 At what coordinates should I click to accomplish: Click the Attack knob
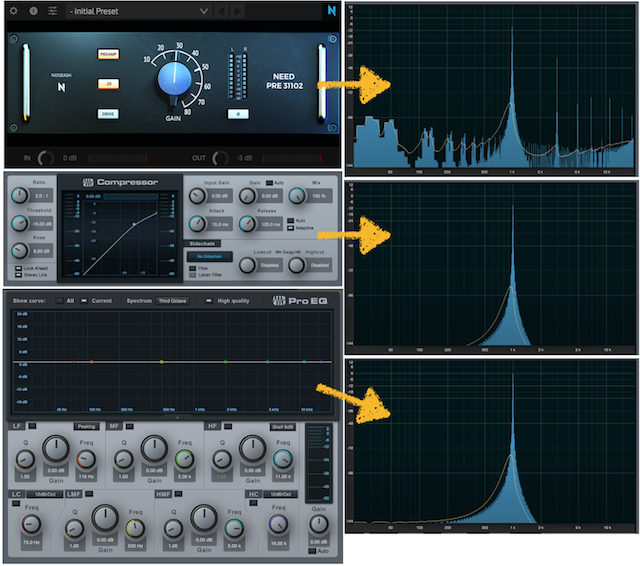[198, 224]
